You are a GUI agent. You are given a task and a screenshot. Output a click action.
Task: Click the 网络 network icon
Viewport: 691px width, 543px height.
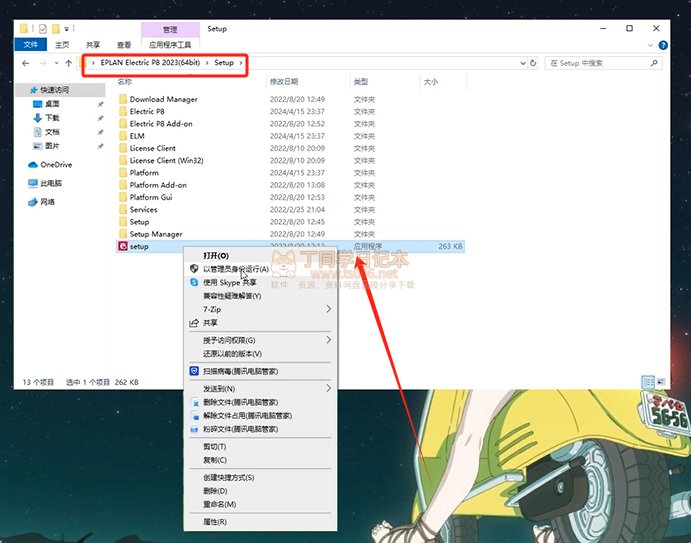coord(33,202)
